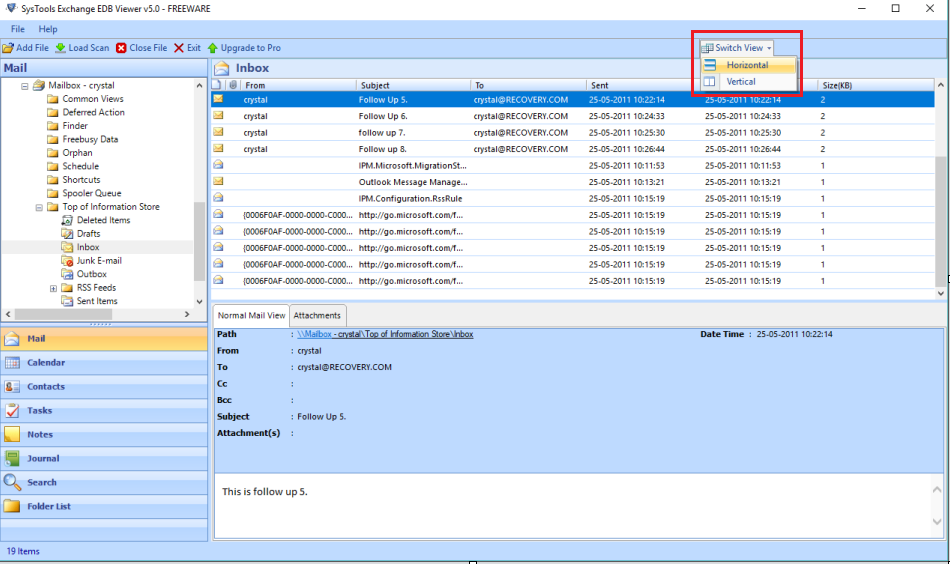Click the folder tree scroll-up arrow
Screen dimensions: 950x564
coord(199,86)
